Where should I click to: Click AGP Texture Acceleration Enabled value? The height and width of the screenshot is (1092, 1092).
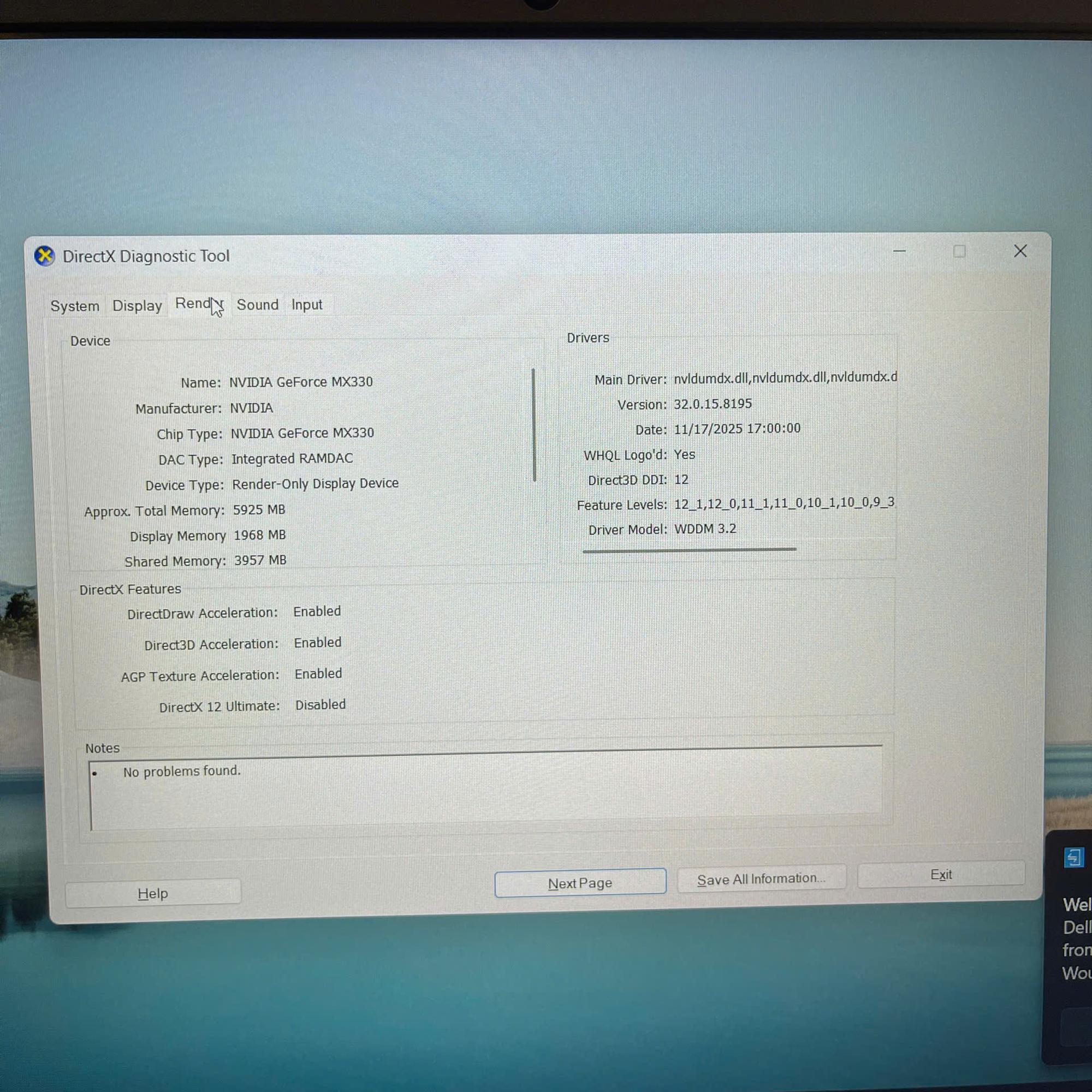click(318, 674)
